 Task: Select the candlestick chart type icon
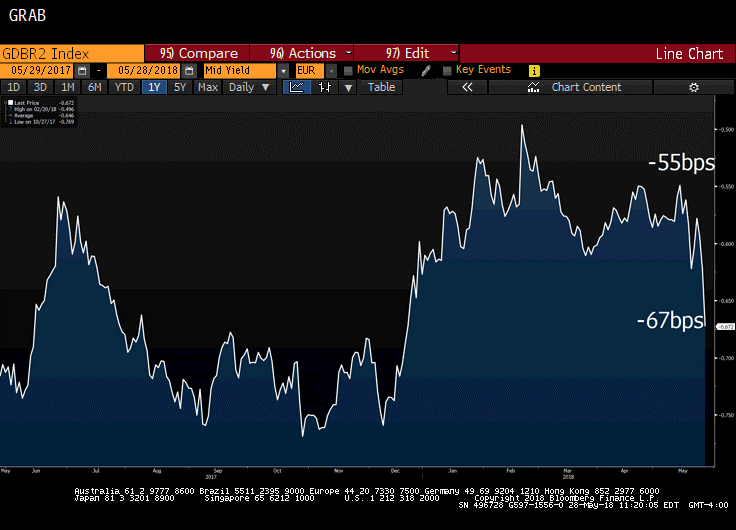[324, 88]
